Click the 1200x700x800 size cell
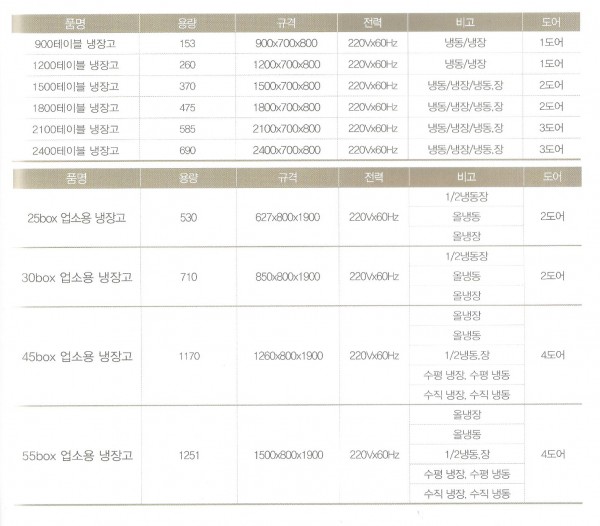The image size is (600, 526). 287,65
